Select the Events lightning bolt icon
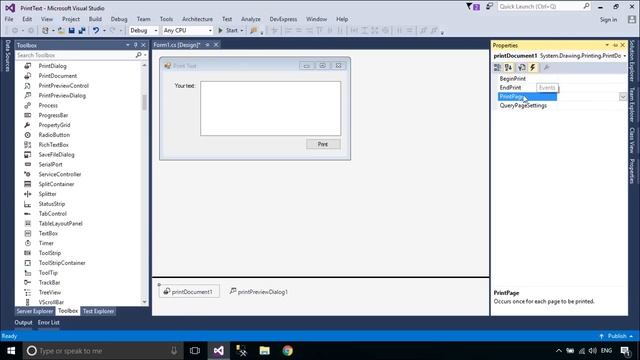The height and width of the screenshot is (360, 640). click(533, 68)
